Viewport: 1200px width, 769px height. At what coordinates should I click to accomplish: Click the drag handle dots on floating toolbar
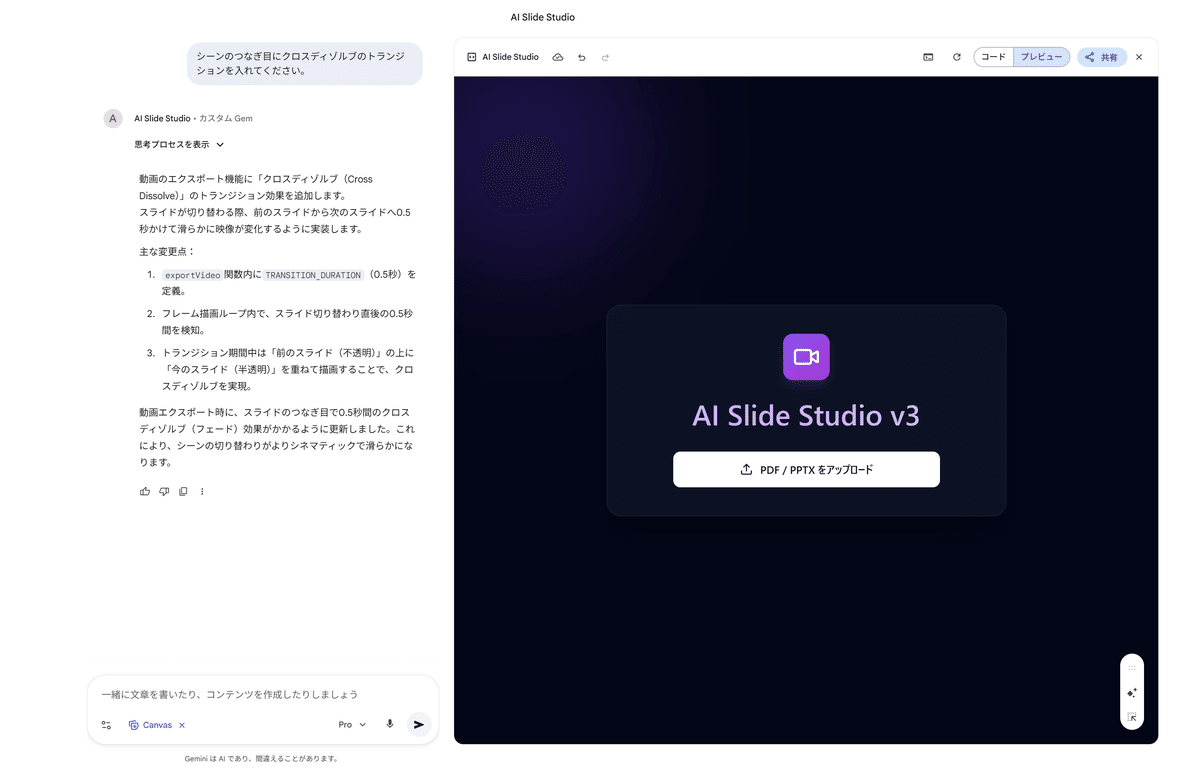1132,668
